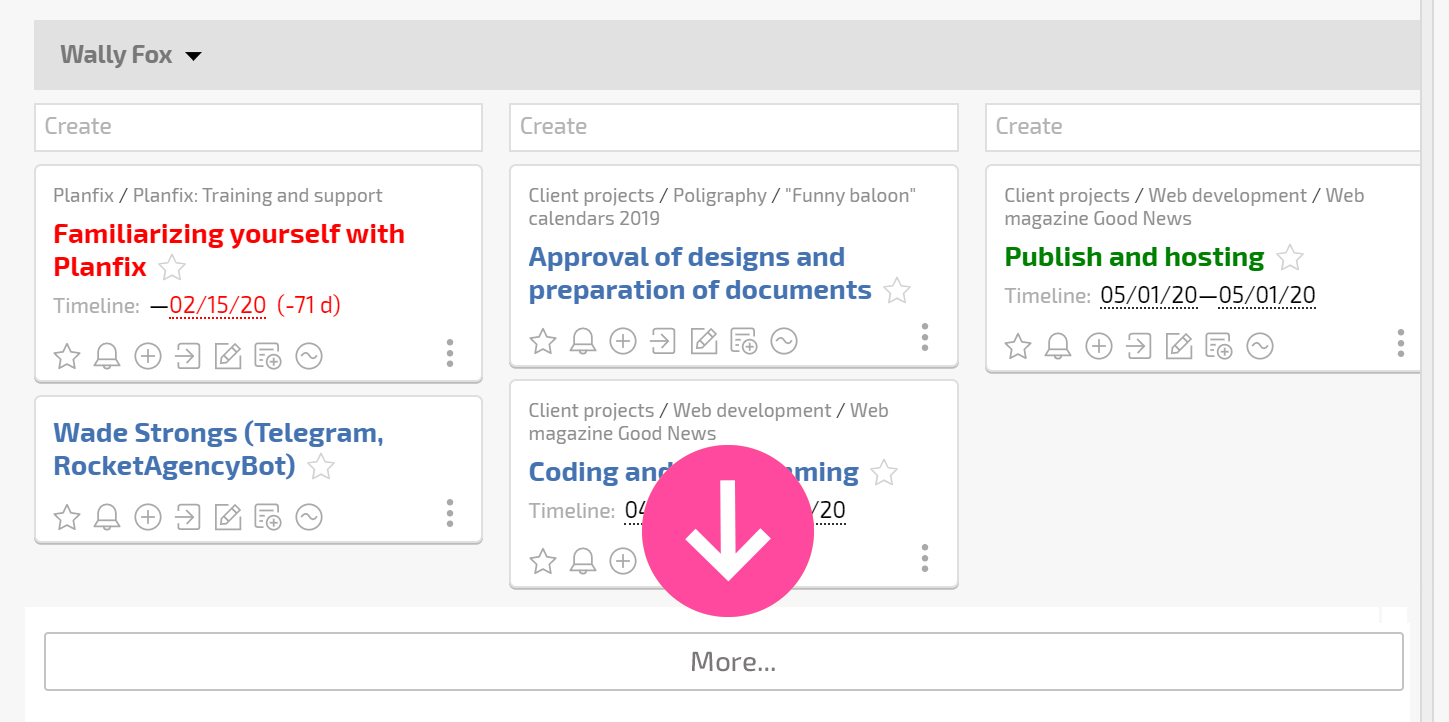Toggle the action-row star on Familiarizing yourself with Planfix card
The image size is (1449, 722).
coord(67,355)
